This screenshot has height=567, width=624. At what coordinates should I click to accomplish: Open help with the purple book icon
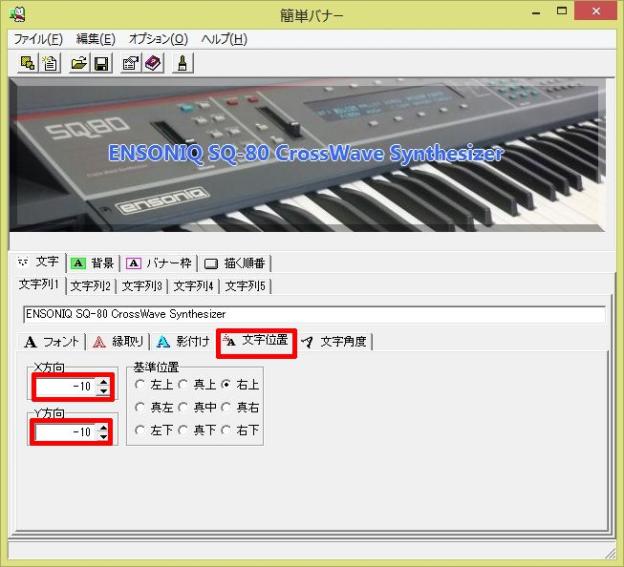(153, 63)
